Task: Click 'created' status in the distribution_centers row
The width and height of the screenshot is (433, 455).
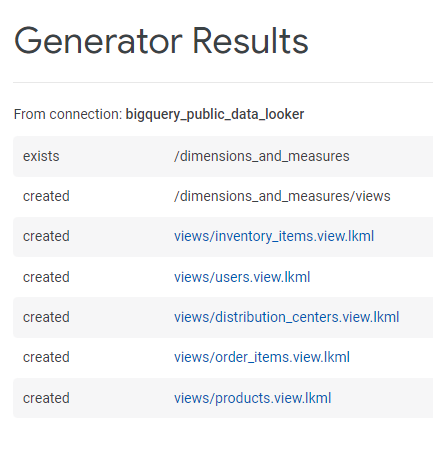Action: click(46, 317)
